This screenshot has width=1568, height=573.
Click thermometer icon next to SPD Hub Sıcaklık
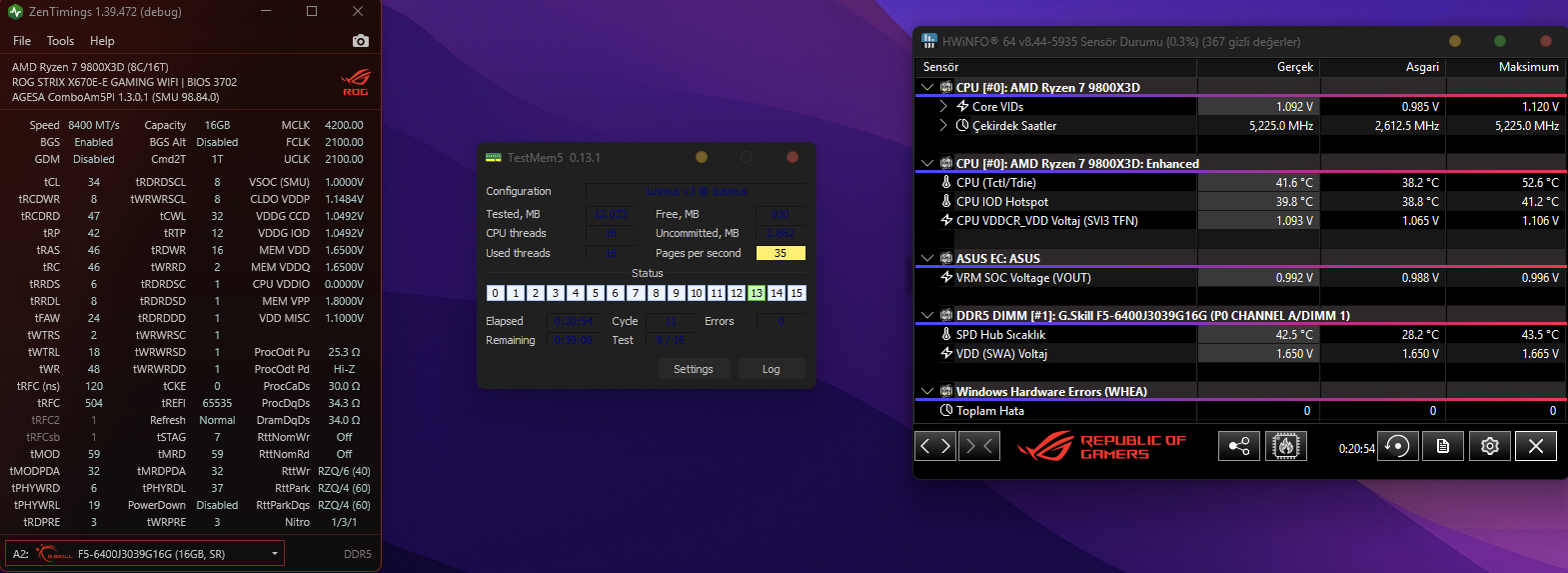click(946, 334)
